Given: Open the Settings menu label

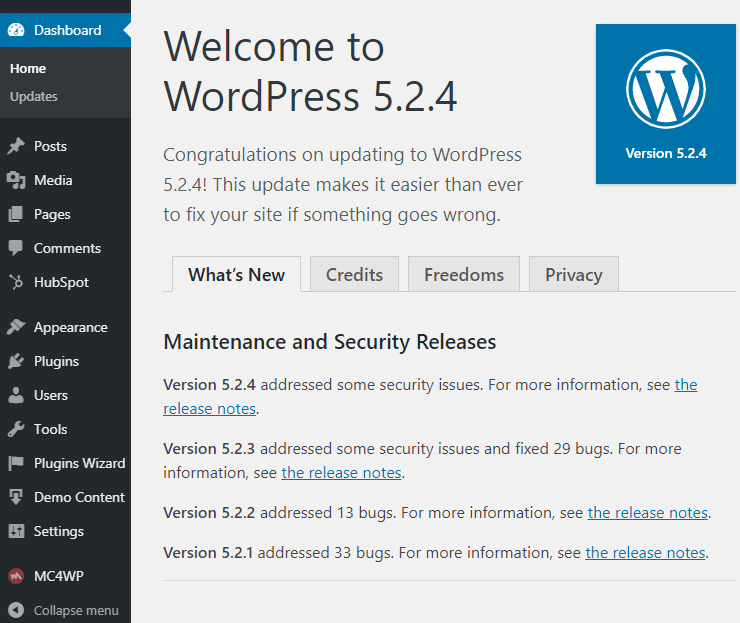Looking at the screenshot, I should click(x=59, y=531).
